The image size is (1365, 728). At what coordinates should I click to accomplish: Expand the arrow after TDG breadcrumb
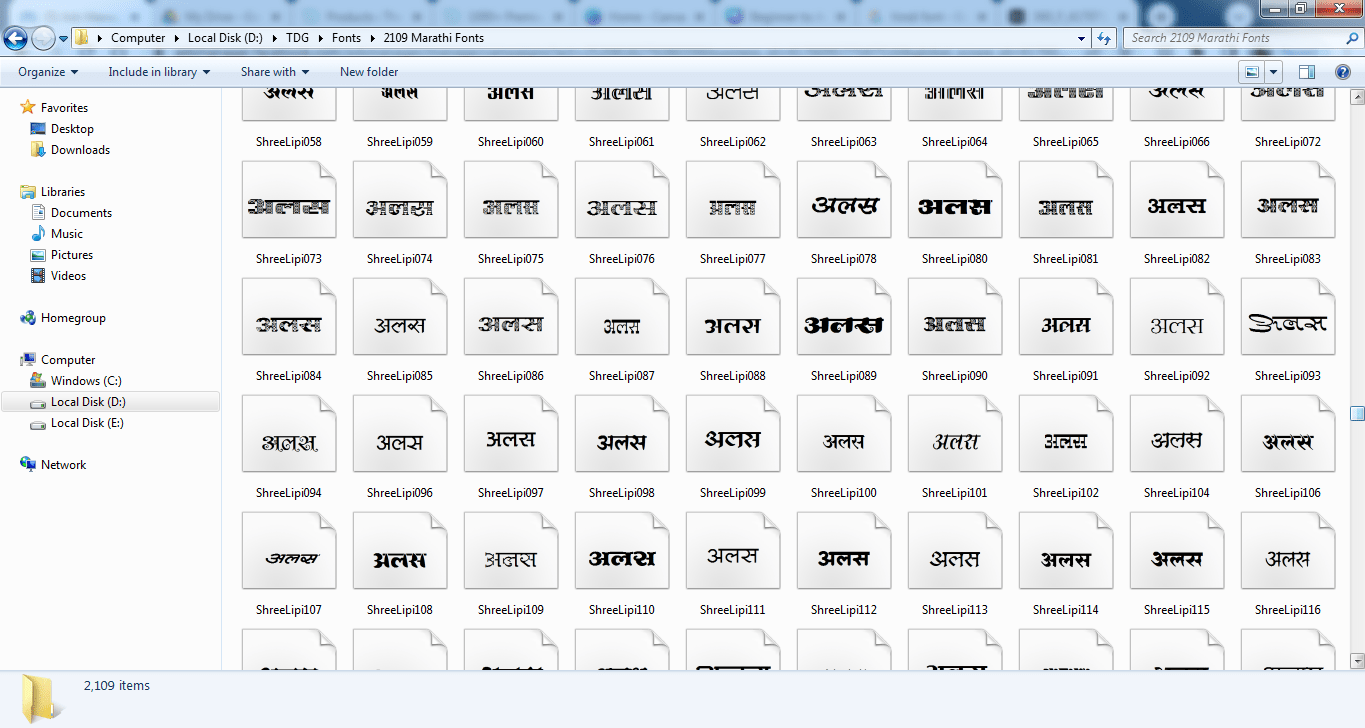click(322, 38)
